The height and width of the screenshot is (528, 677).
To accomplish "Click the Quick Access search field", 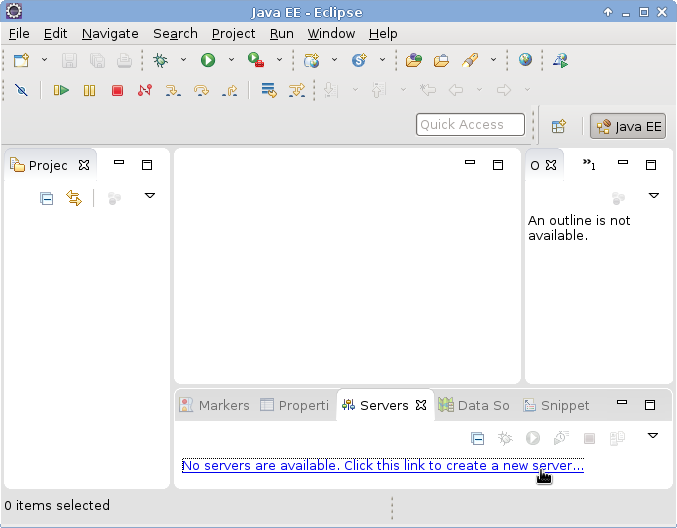I will click(x=470, y=124).
